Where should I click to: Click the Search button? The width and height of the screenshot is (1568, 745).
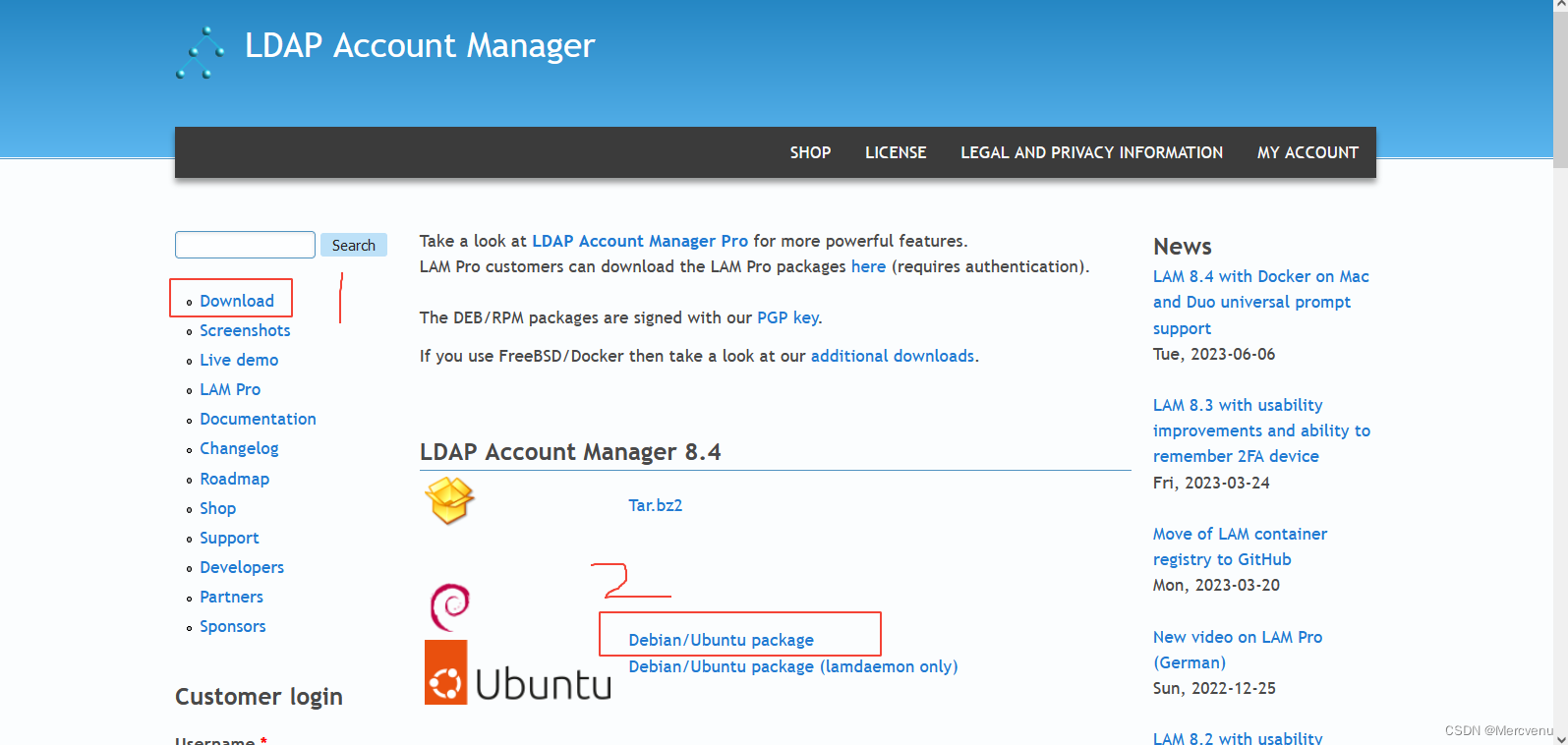coord(354,245)
